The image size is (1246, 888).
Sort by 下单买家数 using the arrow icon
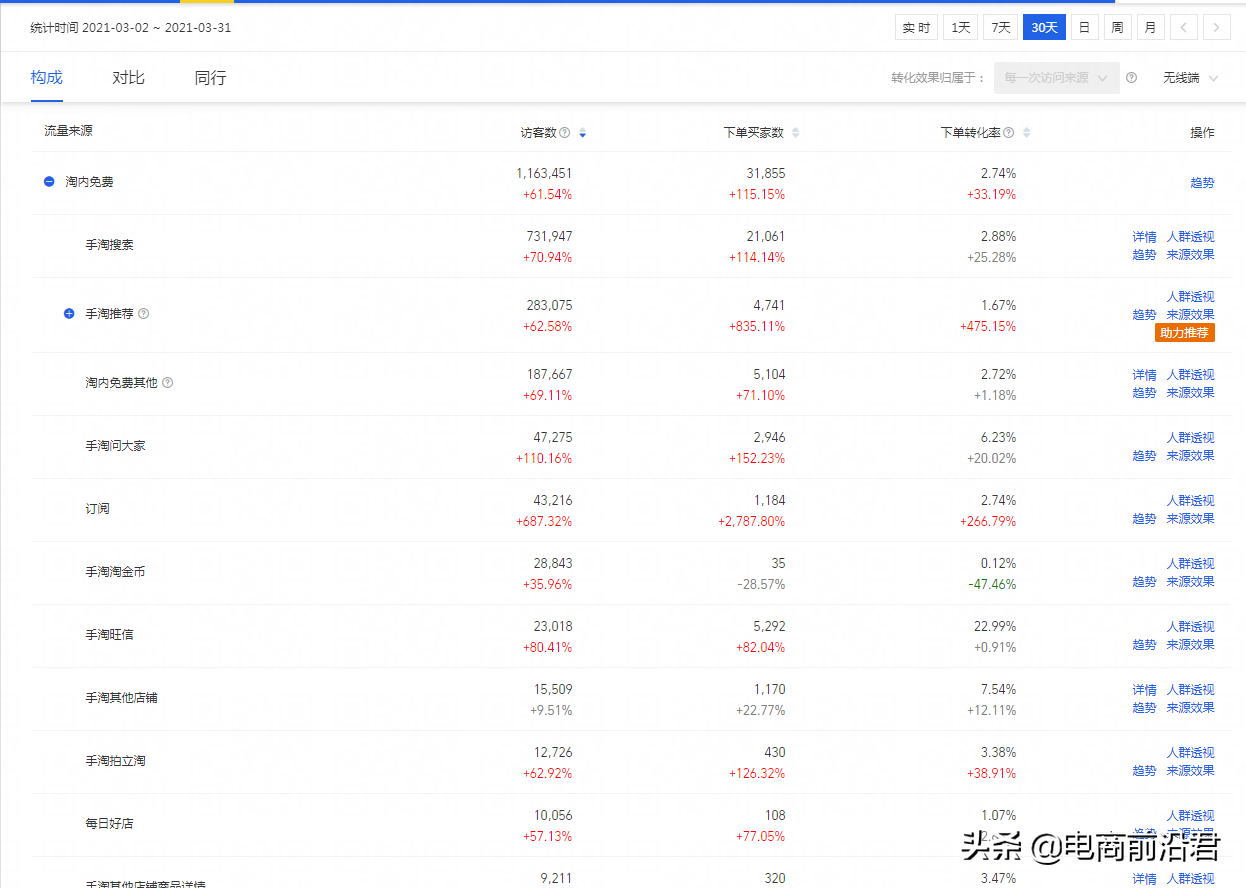(x=795, y=133)
